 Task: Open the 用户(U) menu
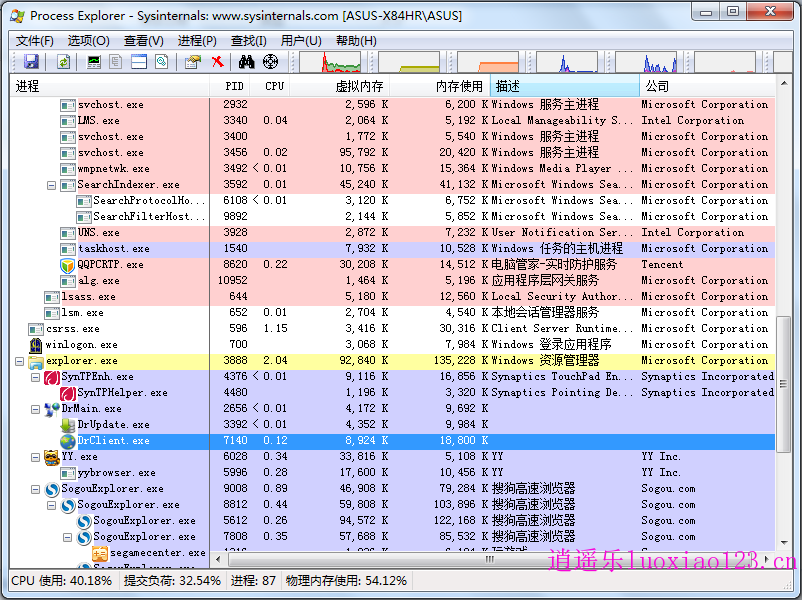301,41
